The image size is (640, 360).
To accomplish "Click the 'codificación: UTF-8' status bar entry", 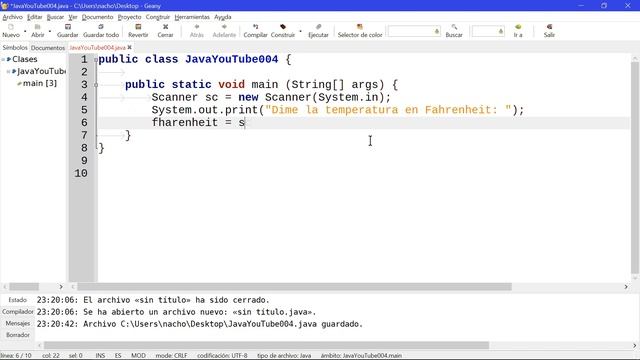I will (x=222, y=356).
